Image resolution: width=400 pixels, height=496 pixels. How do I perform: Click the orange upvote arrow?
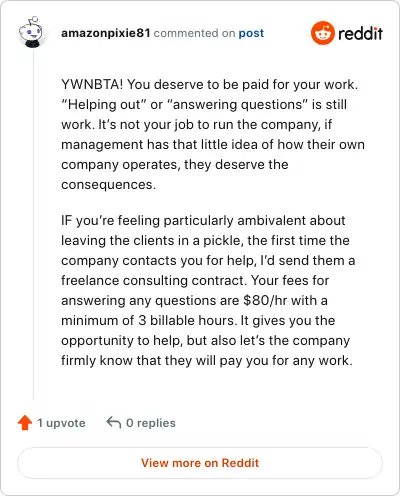click(x=25, y=423)
